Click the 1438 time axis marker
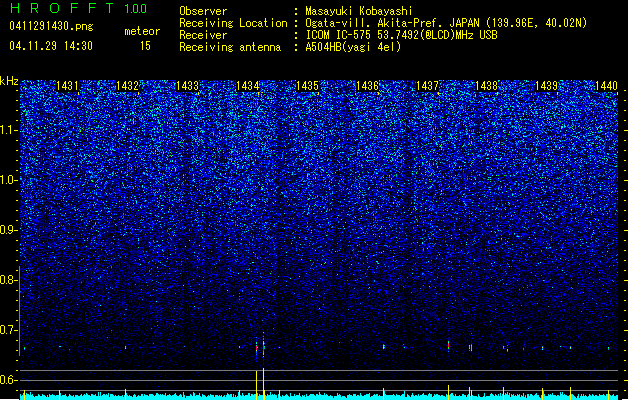This screenshot has width=629, height=400. 486,86
